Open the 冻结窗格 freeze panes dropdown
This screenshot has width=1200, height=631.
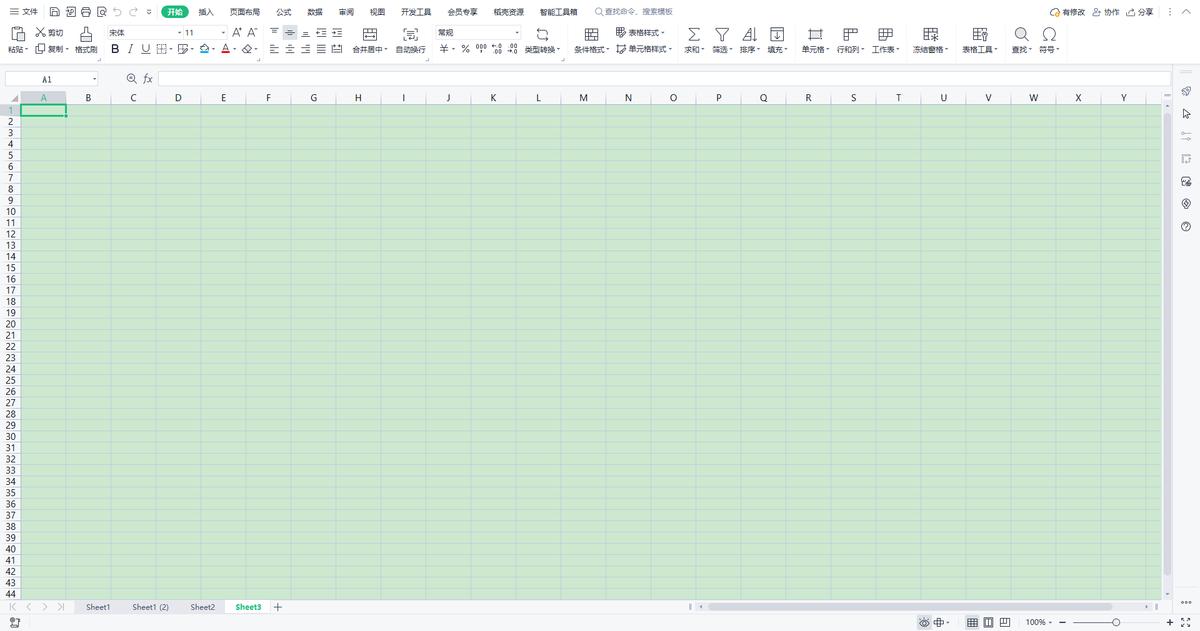point(930,49)
